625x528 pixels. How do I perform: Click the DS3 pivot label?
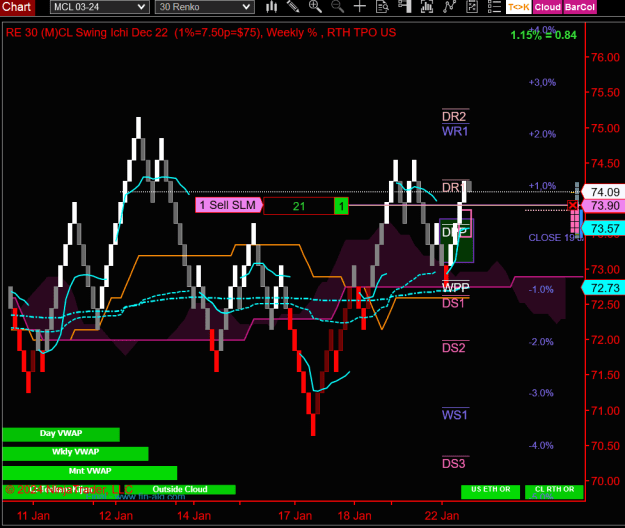454,464
